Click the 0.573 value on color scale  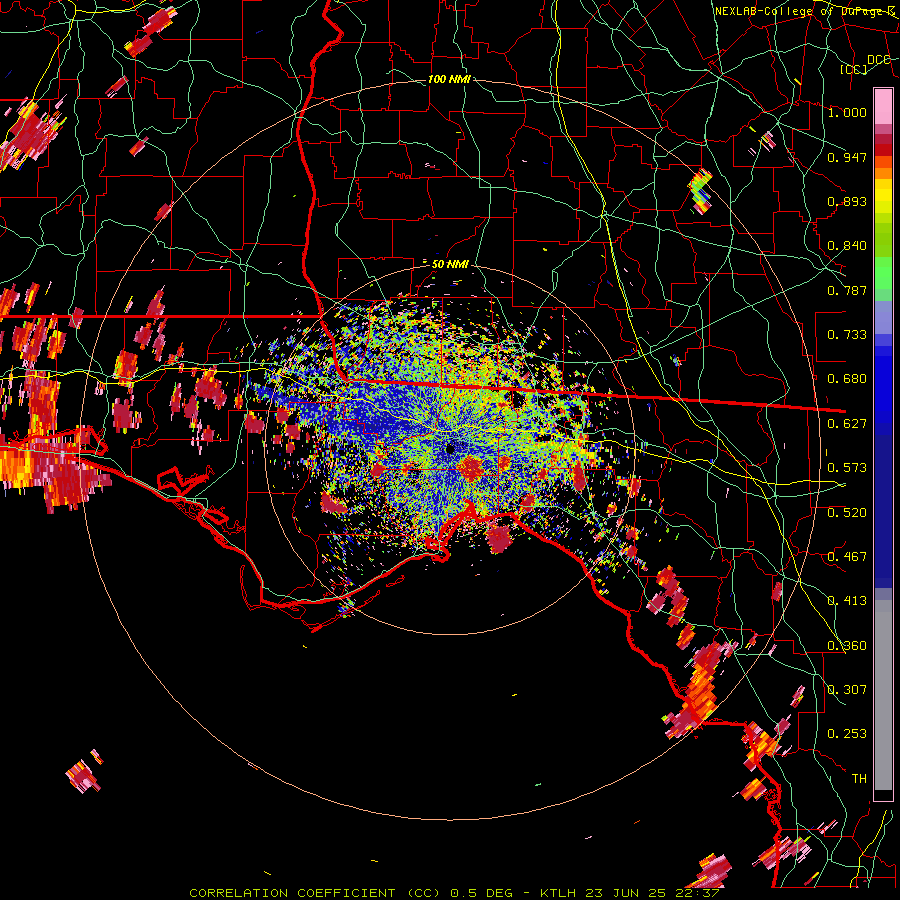(847, 468)
